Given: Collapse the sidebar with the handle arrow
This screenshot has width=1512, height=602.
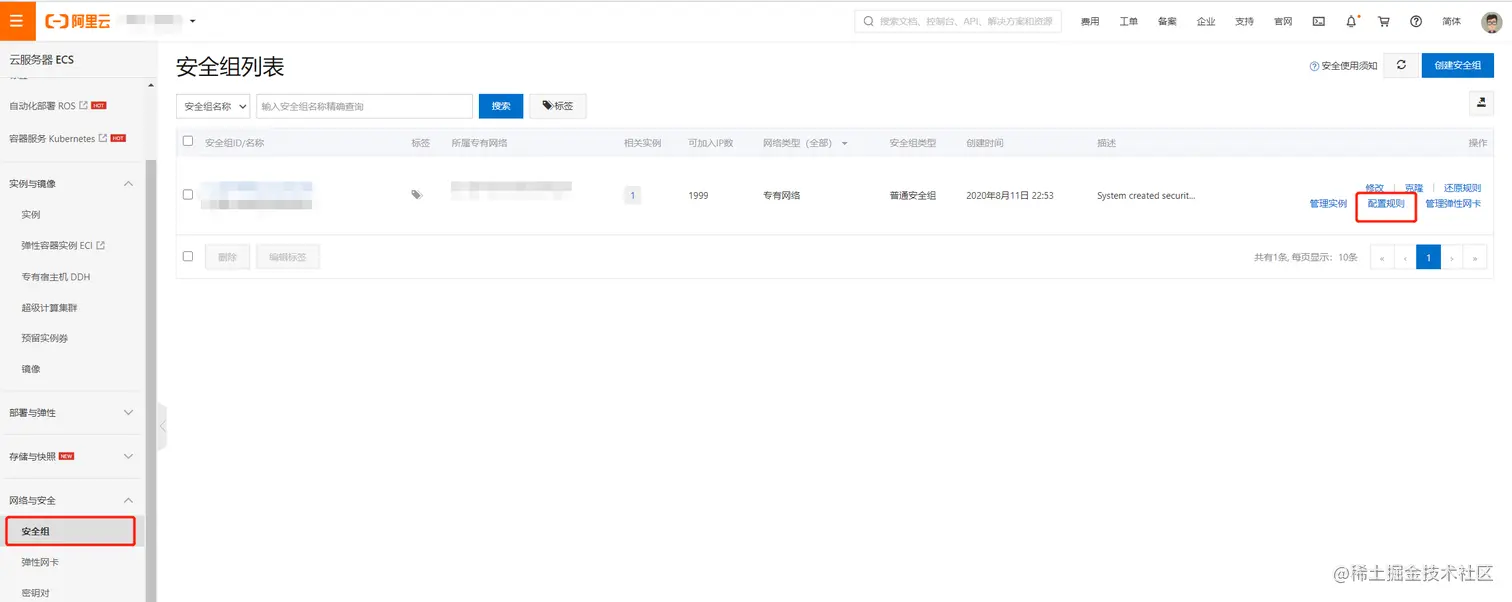Looking at the screenshot, I should (x=162, y=426).
